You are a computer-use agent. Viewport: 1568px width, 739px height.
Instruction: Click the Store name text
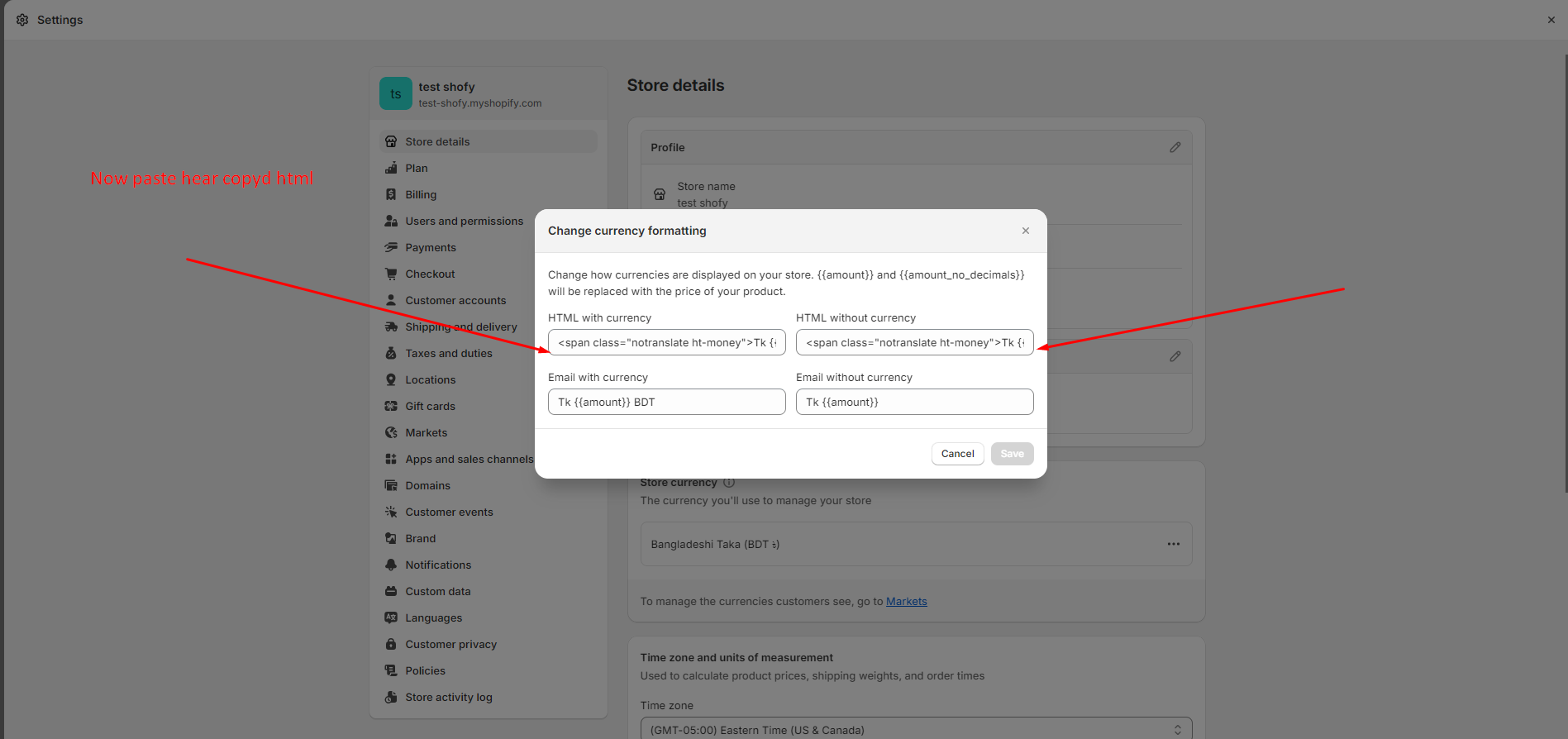pyautogui.click(x=706, y=187)
